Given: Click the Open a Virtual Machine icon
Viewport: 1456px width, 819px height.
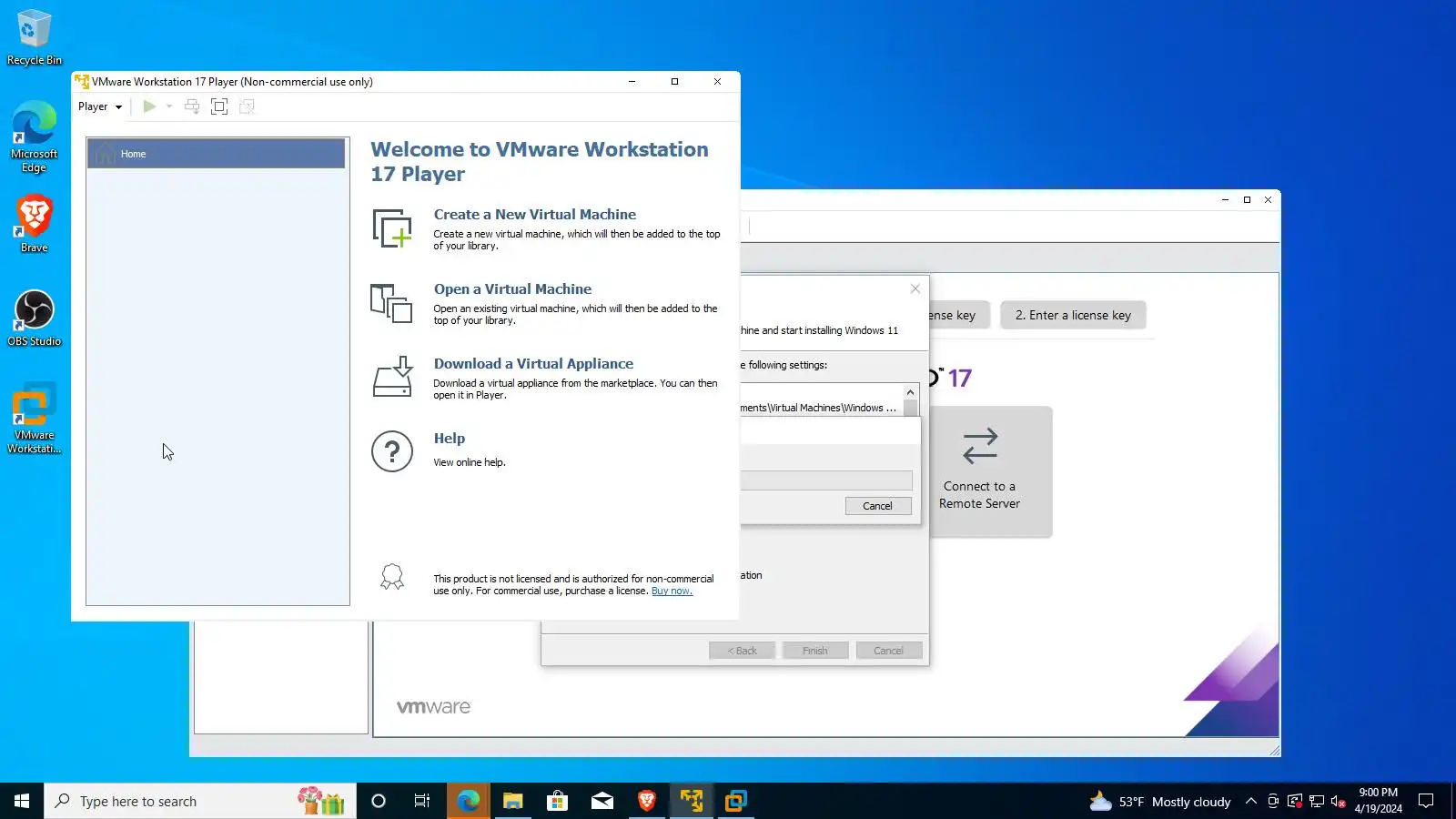Looking at the screenshot, I should tap(392, 303).
